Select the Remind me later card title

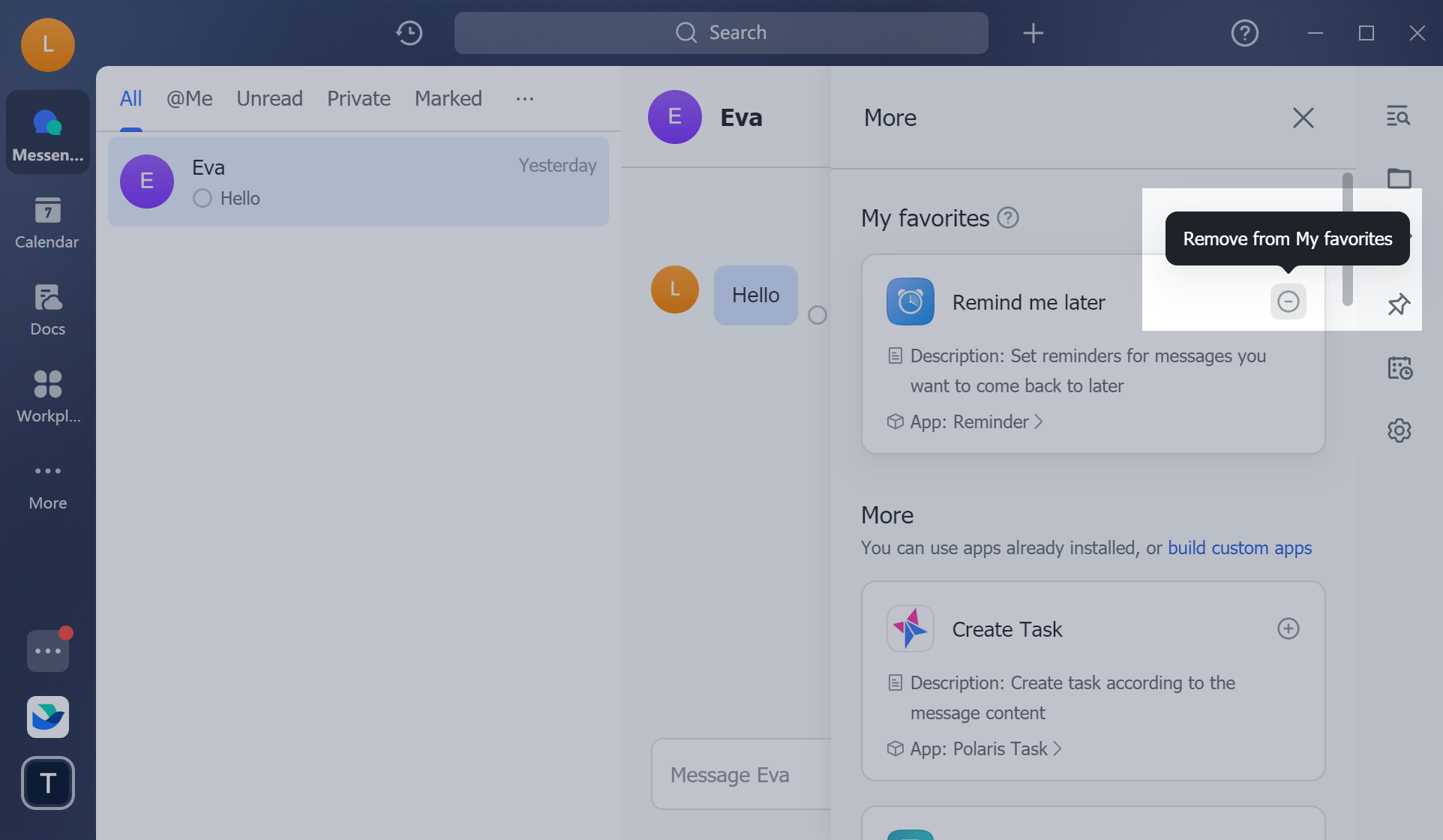[1029, 302]
